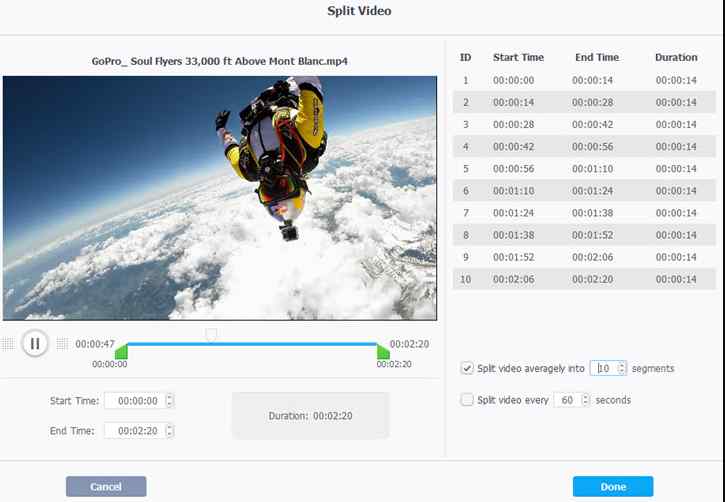Click the segments count input field
725x502 pixels.
coord(604,368)
